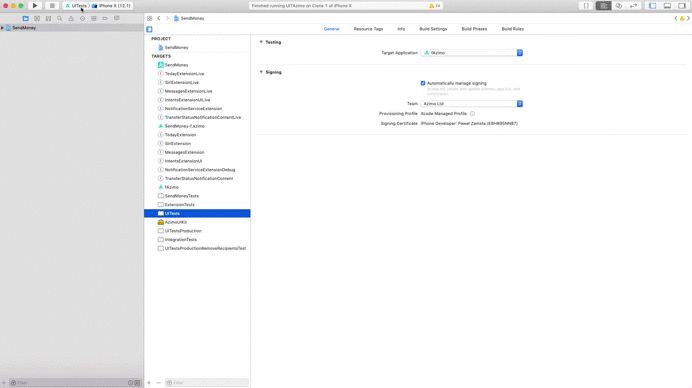Viewport: 692px width, 388px height.
Task: Run the UITests scheme with Play button
Action: (x=35, y=6)
